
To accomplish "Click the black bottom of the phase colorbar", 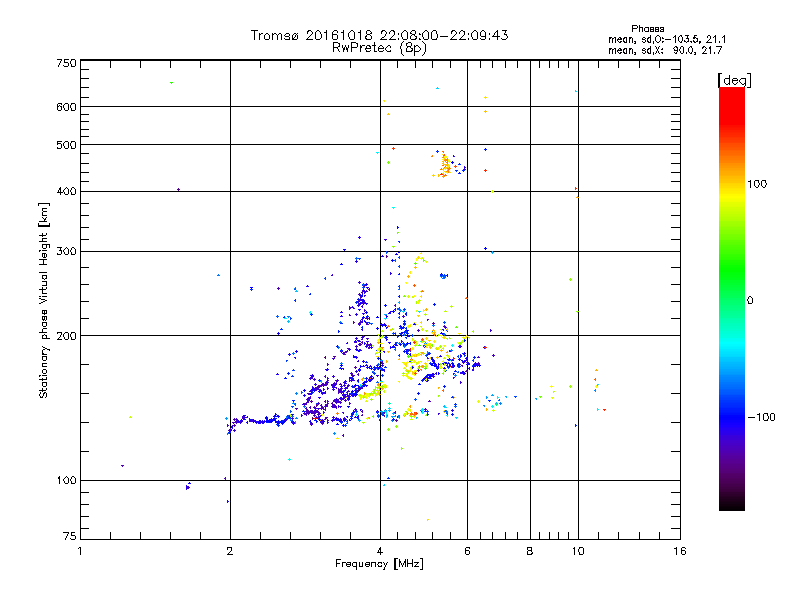I will (732, 503).
